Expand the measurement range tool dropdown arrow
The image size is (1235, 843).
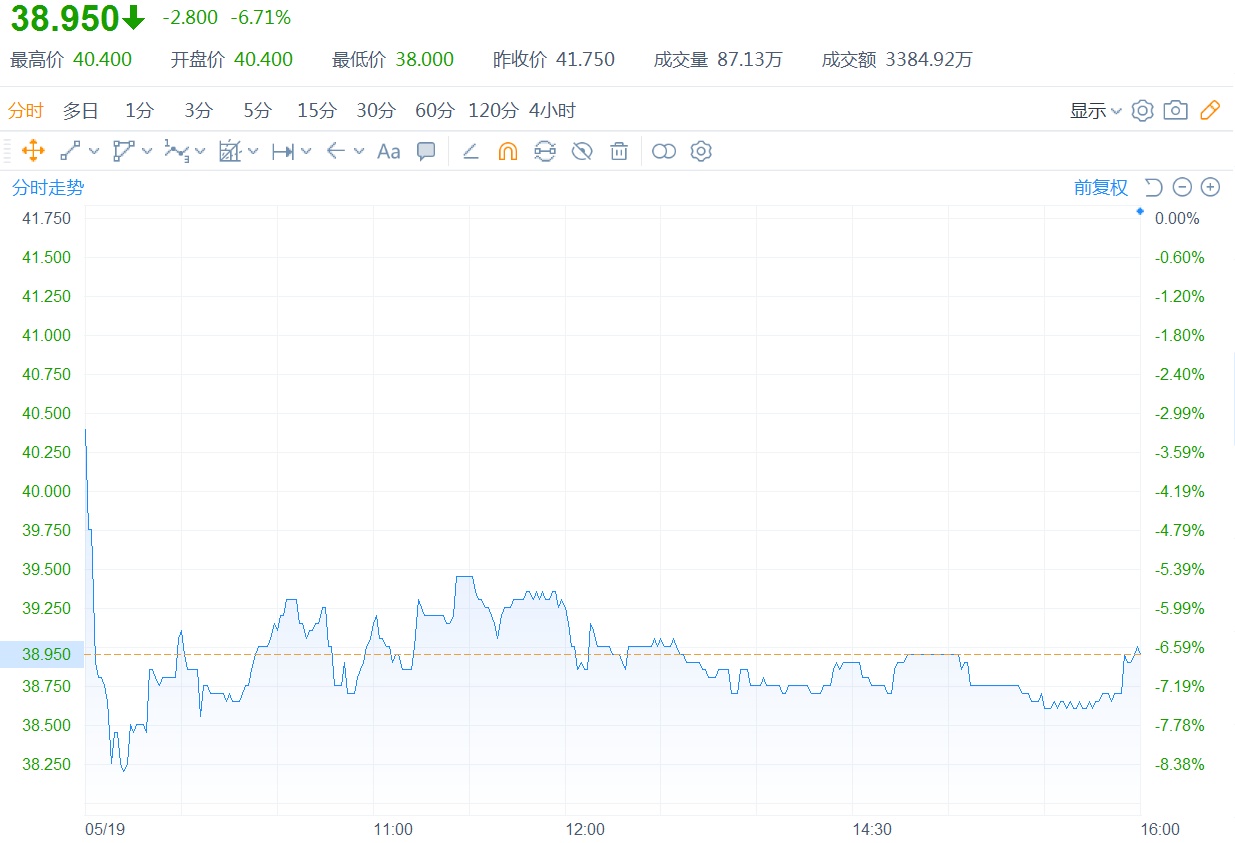tap(306, 151)
